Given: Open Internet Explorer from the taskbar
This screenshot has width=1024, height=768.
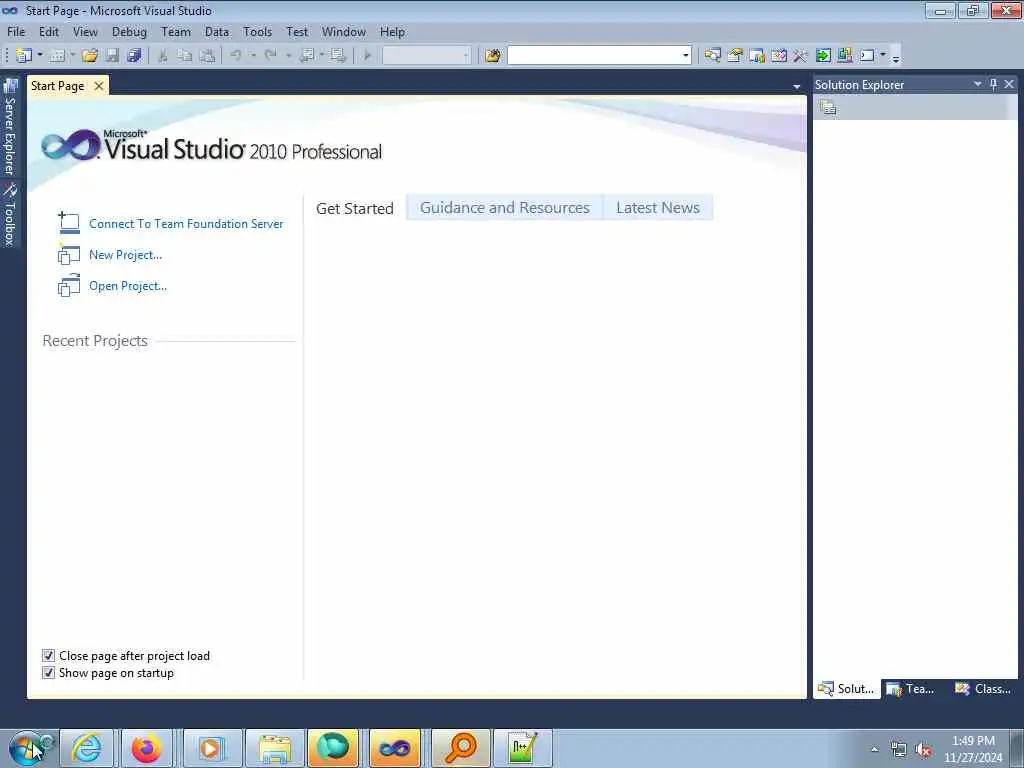Looking at the screenshot, I should (86, 748).
